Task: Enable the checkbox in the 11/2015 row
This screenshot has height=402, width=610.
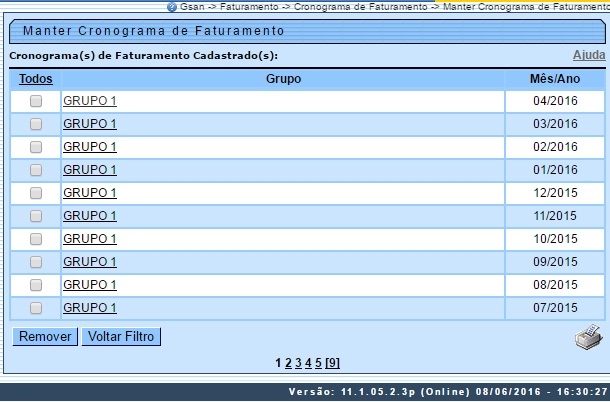Action: [36, 216]
